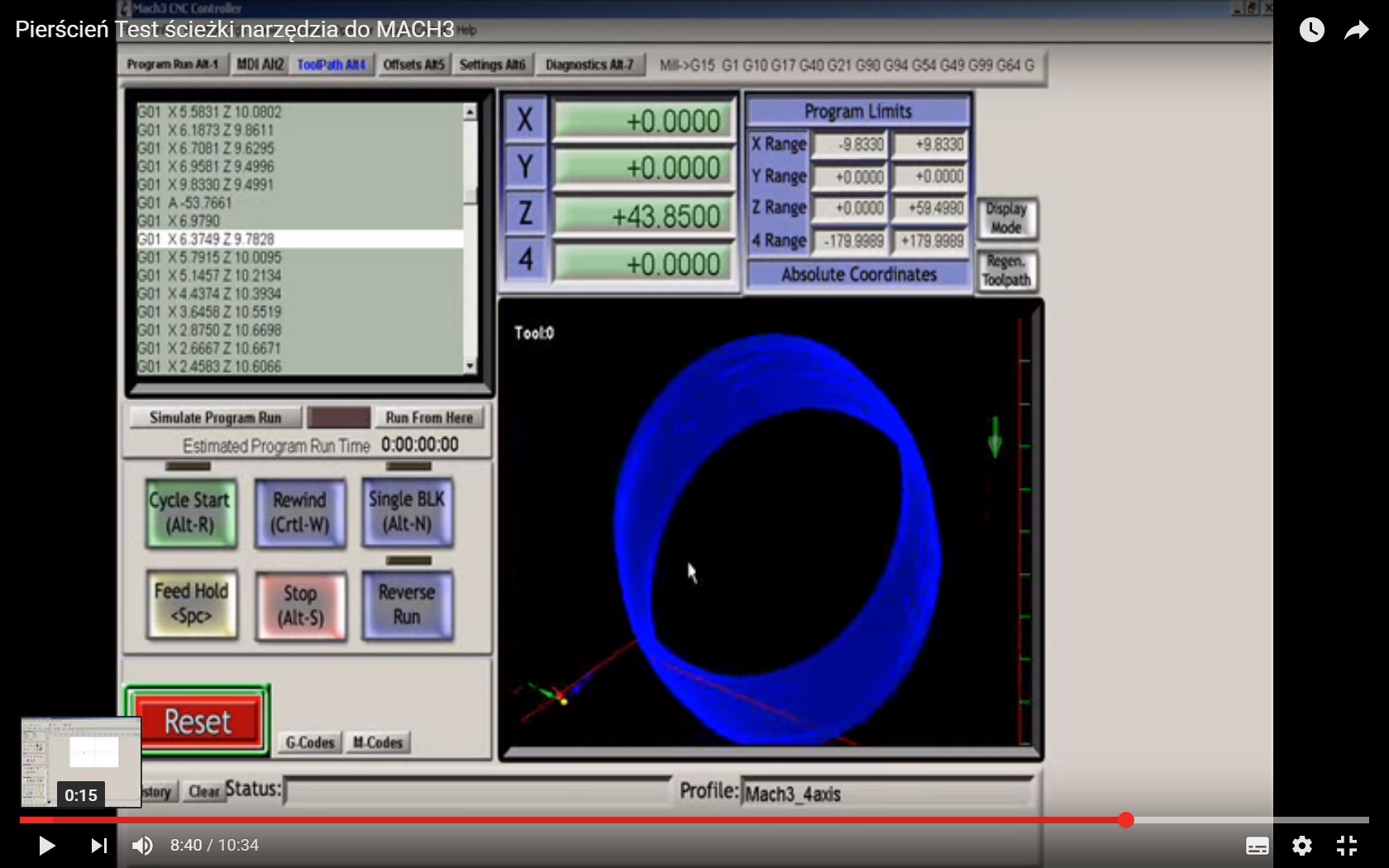Toggle Reverse Run button
This screenshot has height=868, width=1389.
(x=407, y=605)
